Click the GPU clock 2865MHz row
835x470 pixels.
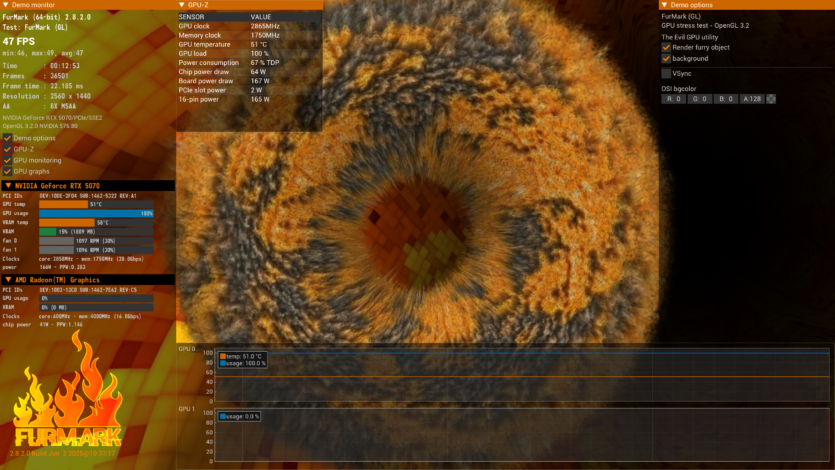[x=249, y=26]
